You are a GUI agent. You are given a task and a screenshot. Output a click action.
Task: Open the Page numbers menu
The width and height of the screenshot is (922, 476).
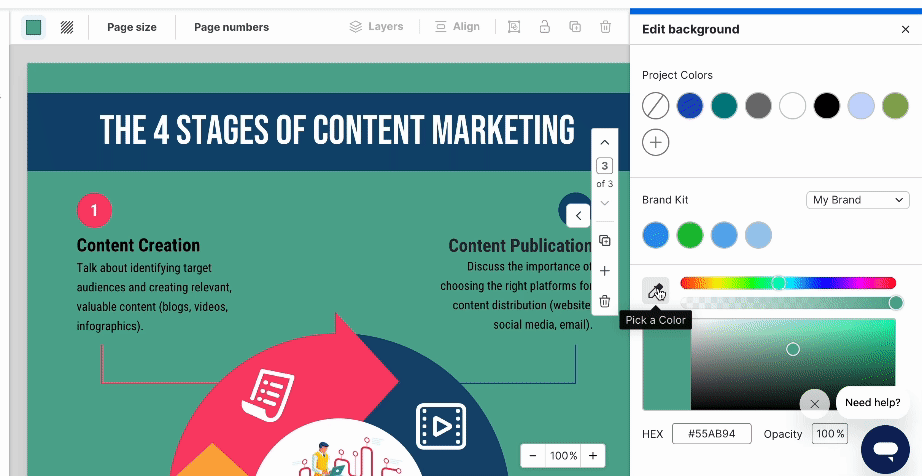coord(231,27)
